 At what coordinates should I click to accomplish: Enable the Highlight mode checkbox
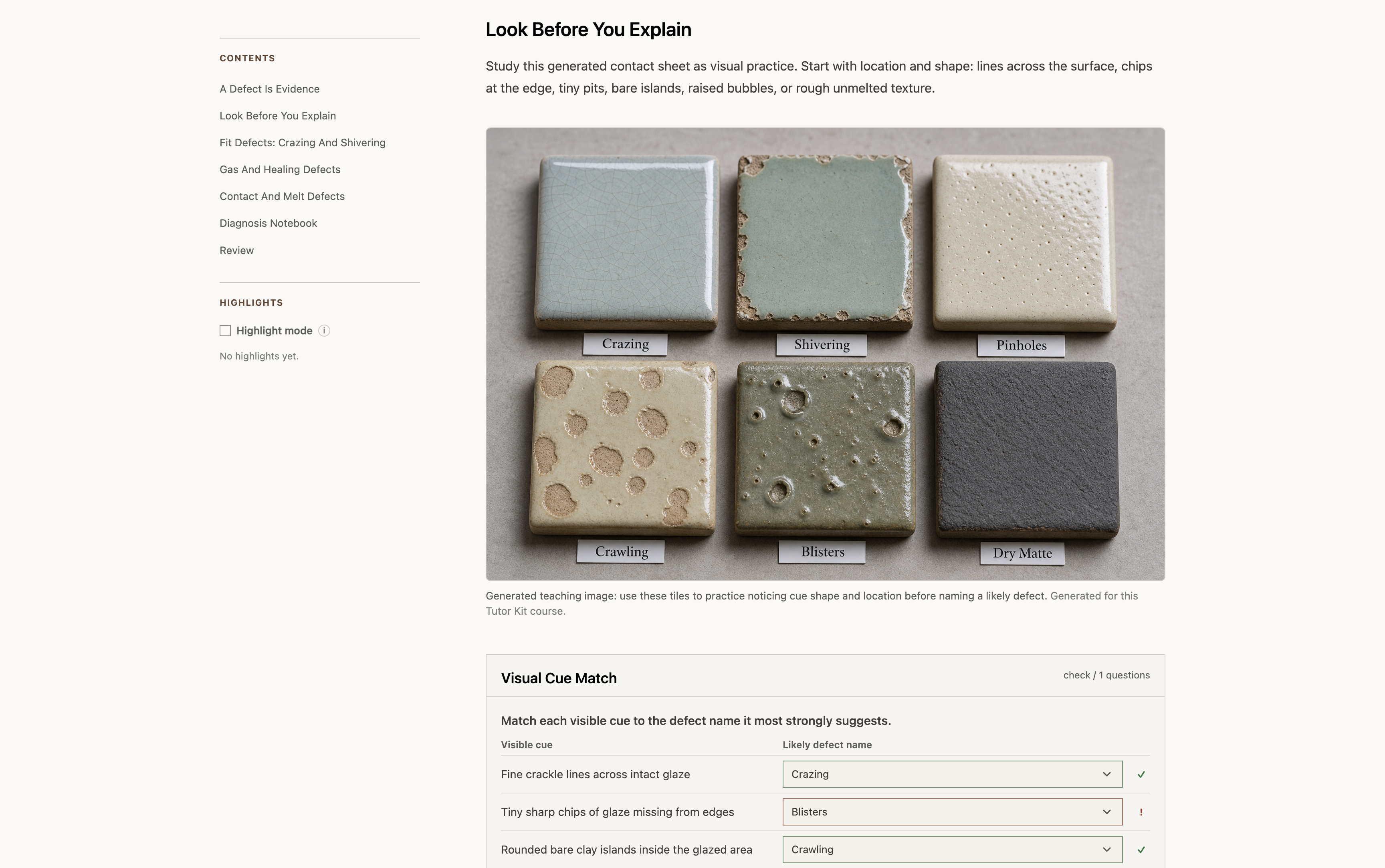pyautogui.click(x=225, y=331)
